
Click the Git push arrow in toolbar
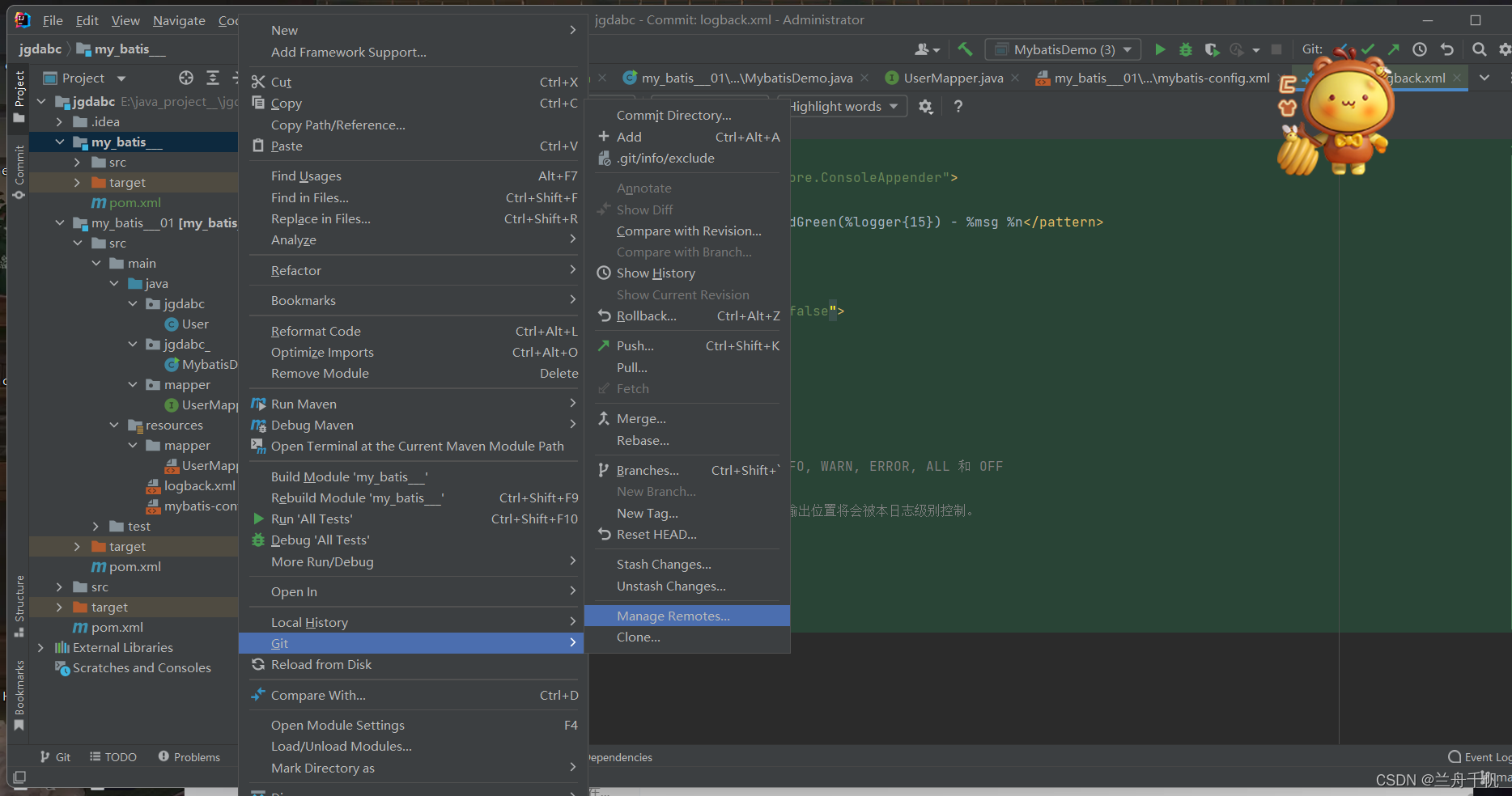point(1394,49)
